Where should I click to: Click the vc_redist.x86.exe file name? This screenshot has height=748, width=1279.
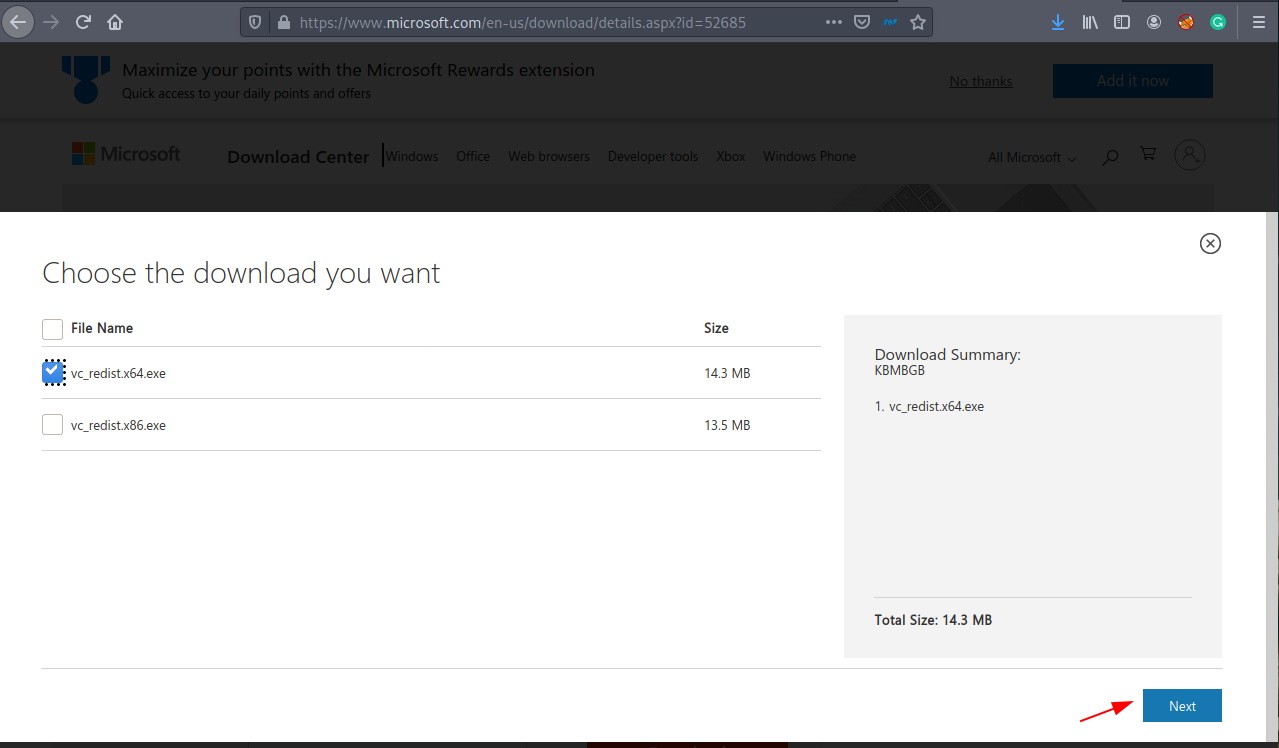118,425
